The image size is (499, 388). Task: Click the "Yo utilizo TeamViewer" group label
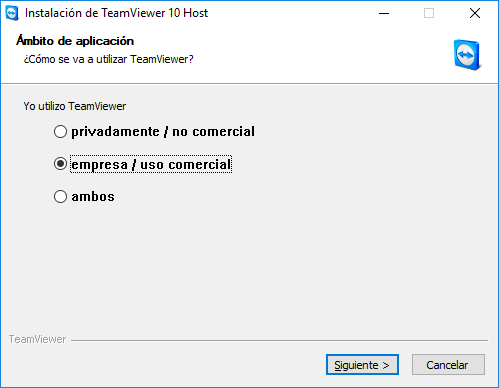75,106
